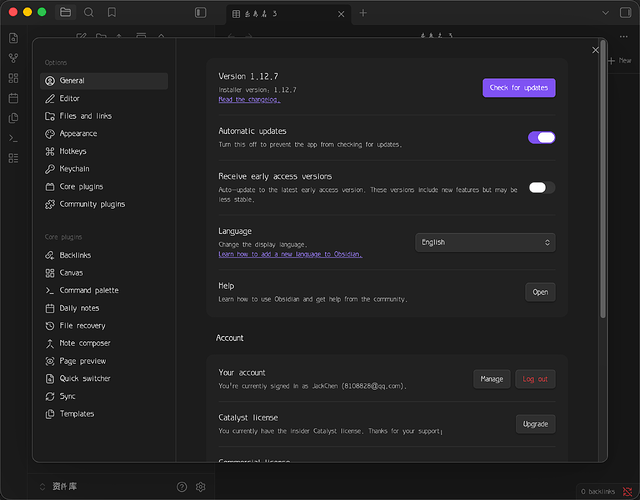The height and width of the screenshot is (500, 640).
Task: Open Files and links settings
Action: pyautogui.click(x=104, y=116)
